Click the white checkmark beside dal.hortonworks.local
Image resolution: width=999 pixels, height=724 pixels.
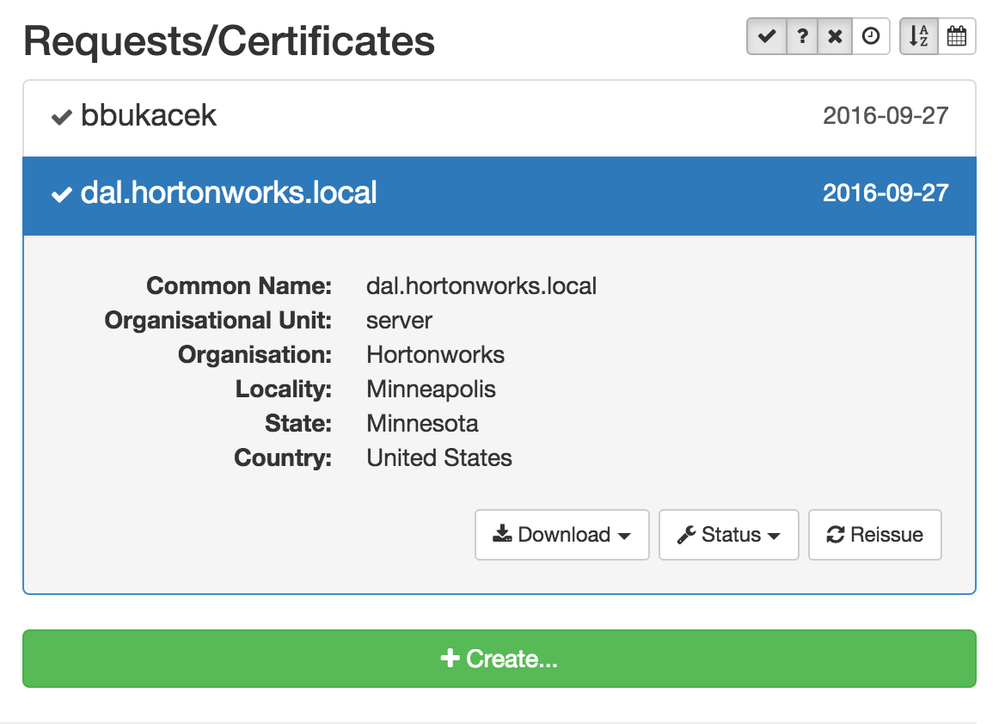click(x=62, y=194)
